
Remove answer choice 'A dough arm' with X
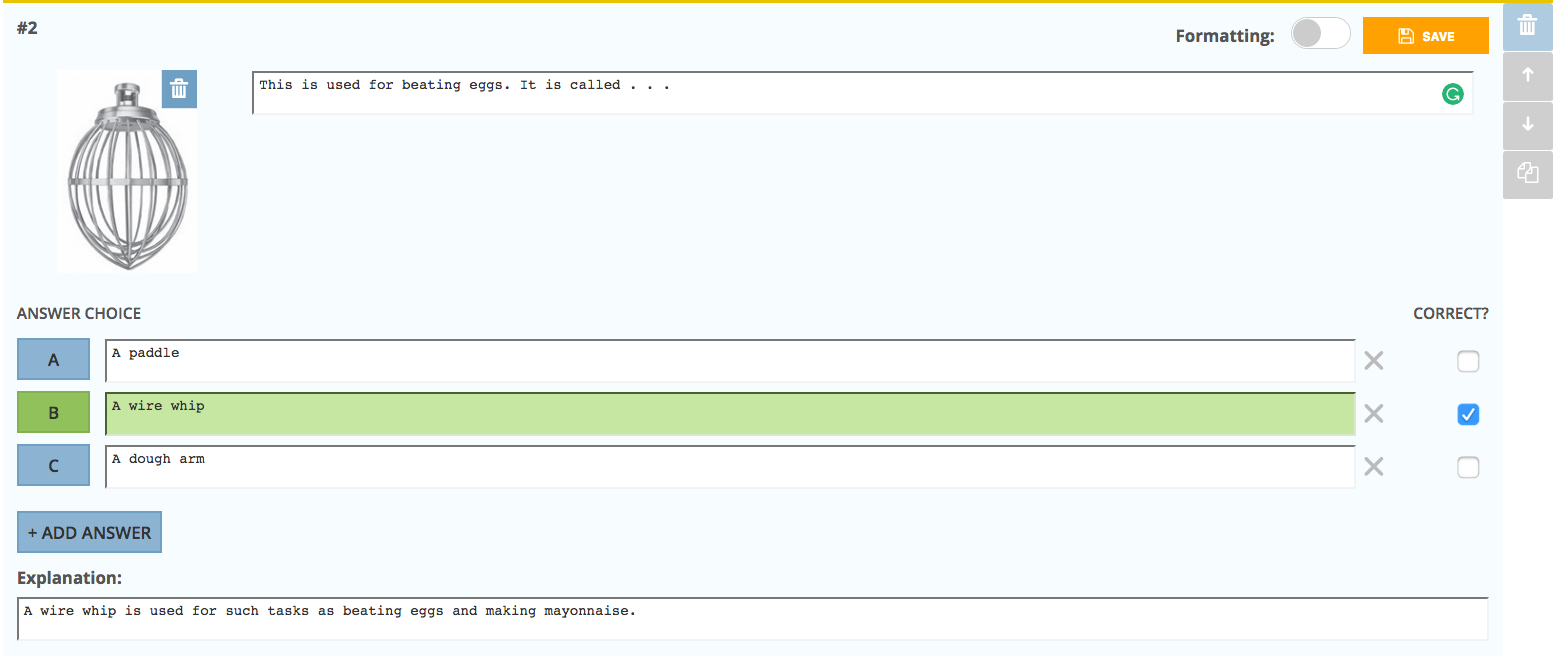tap(1373, 467)
